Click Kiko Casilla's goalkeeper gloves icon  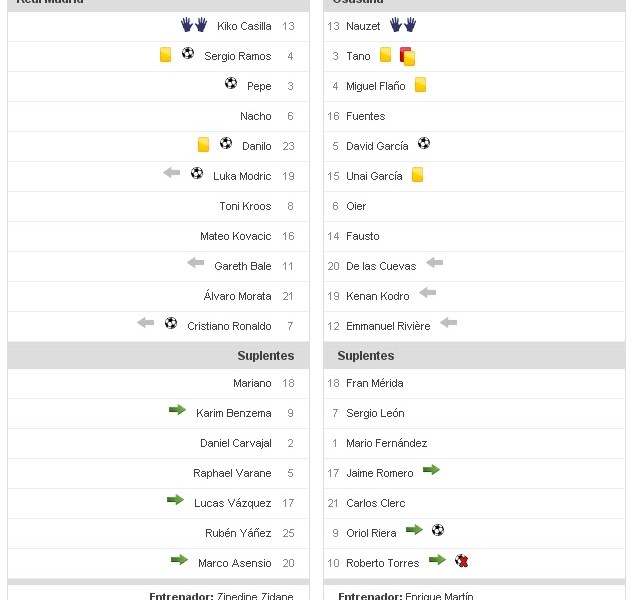point(193,24)
